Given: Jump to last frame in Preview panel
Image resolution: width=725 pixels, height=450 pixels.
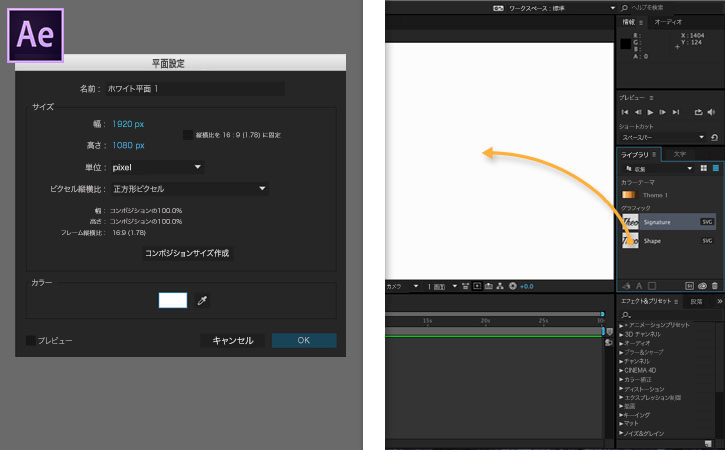Looking at the screenshot, I should pyautogui.click(x=676, y=112).
